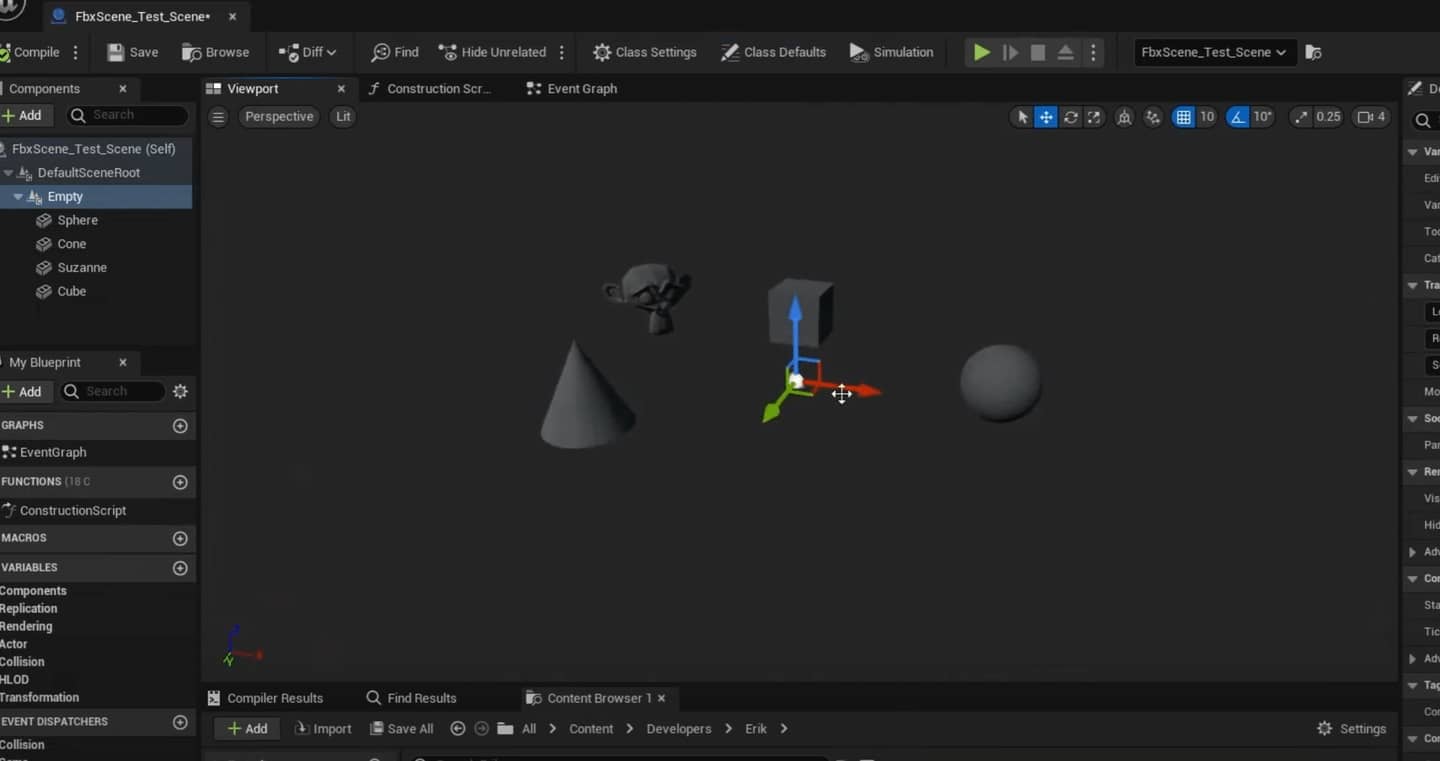Image resolution: width=1440 pixels, height=761 pixels.
Task: Click the Import button in Content Browser
Action: [x=323, y=729]
